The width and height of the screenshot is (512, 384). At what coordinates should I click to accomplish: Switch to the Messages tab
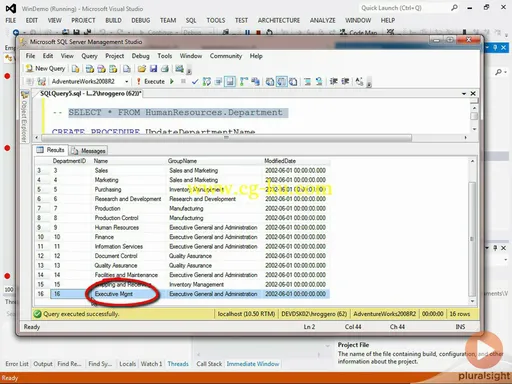89,151
